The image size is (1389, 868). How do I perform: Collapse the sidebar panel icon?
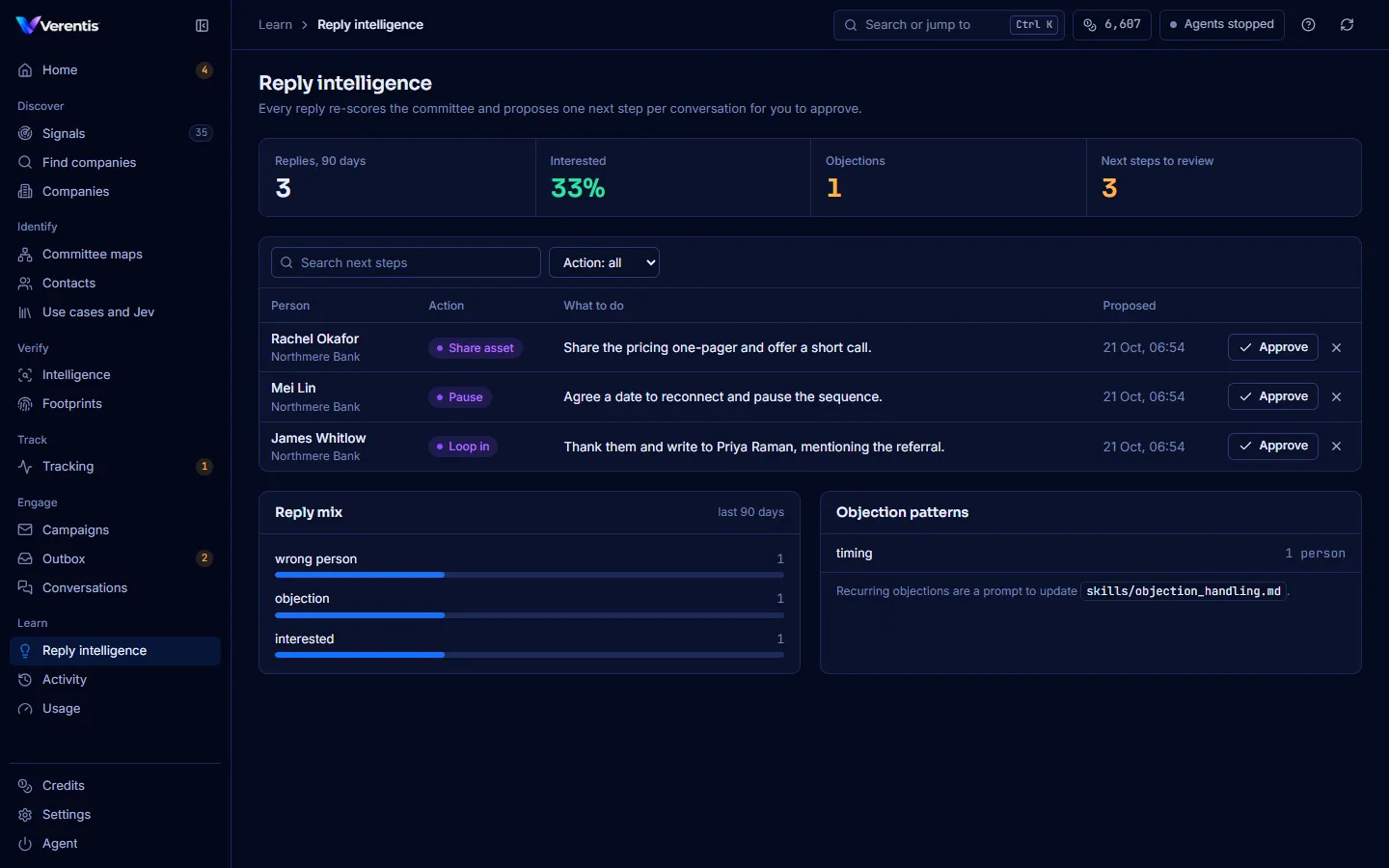pos(203,26)
